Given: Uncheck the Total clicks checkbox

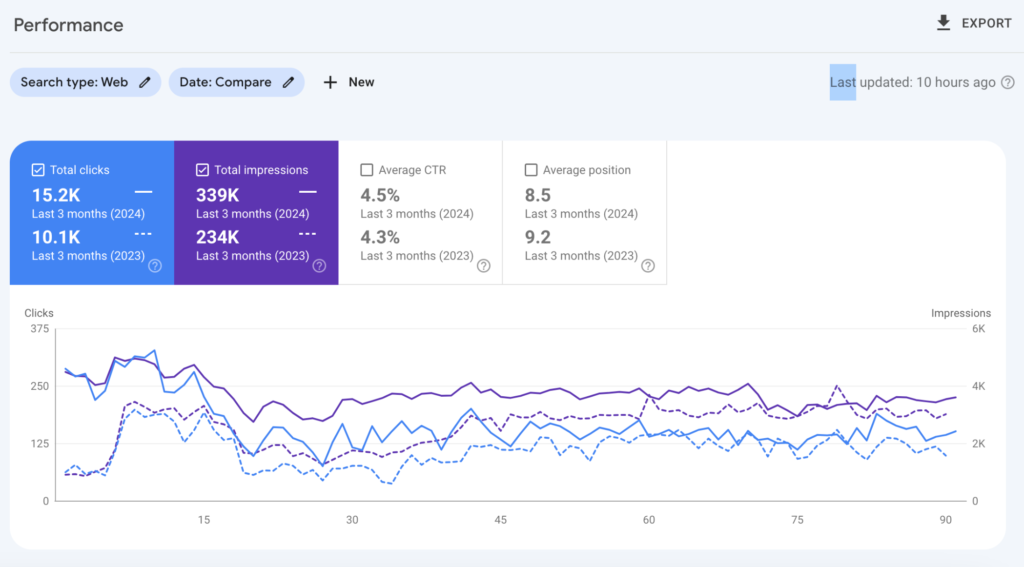Looking at the screenshot, I should coord(38,170).
